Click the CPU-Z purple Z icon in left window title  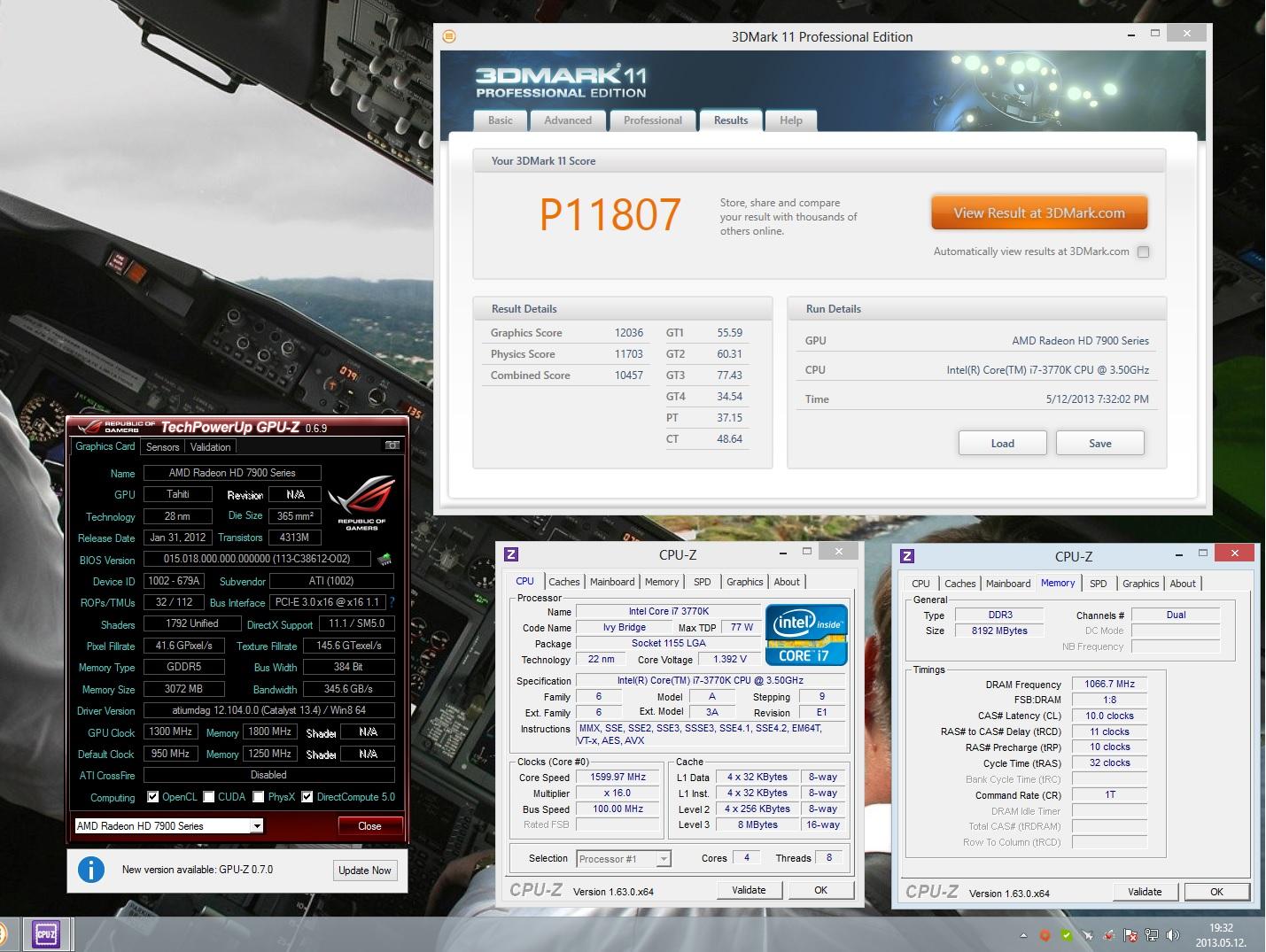pos(511,554)
